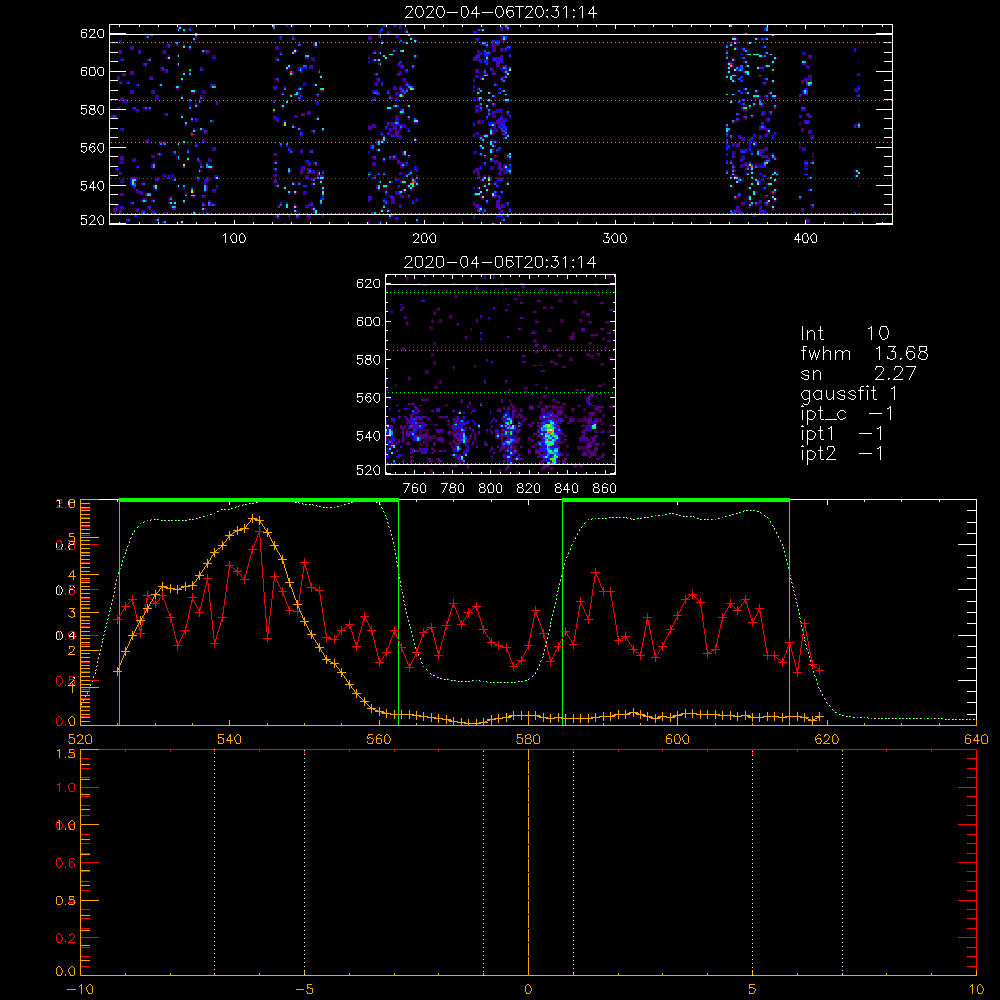Click the middle zoomed image title timestamp
1000x1000 pixels.
[500, 262]
